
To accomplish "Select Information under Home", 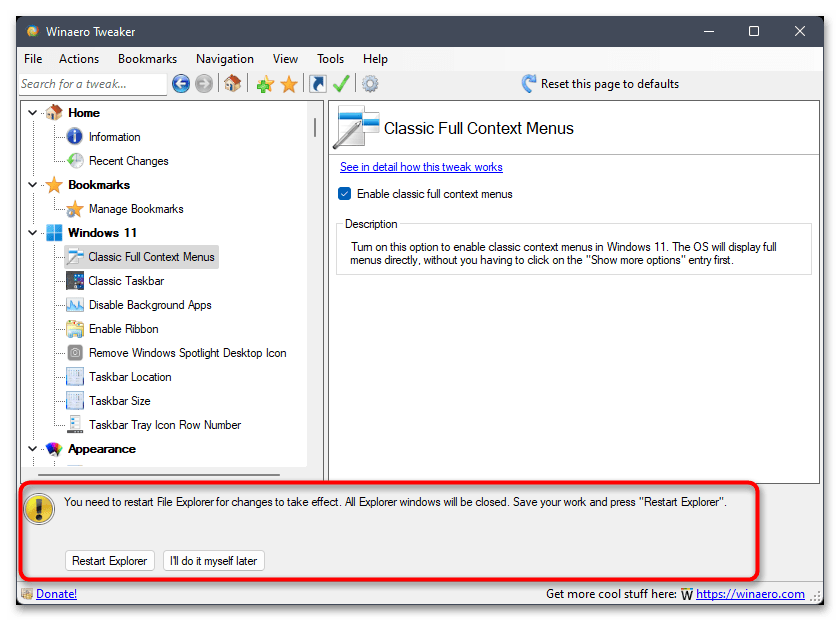I will pos(115,137).
